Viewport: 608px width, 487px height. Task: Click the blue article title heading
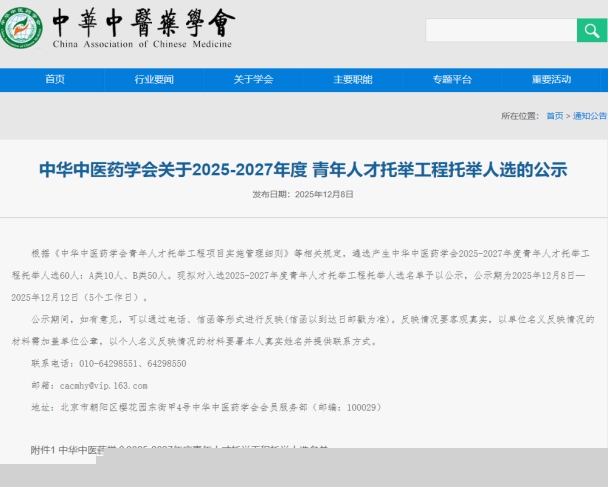pos(303,168)
